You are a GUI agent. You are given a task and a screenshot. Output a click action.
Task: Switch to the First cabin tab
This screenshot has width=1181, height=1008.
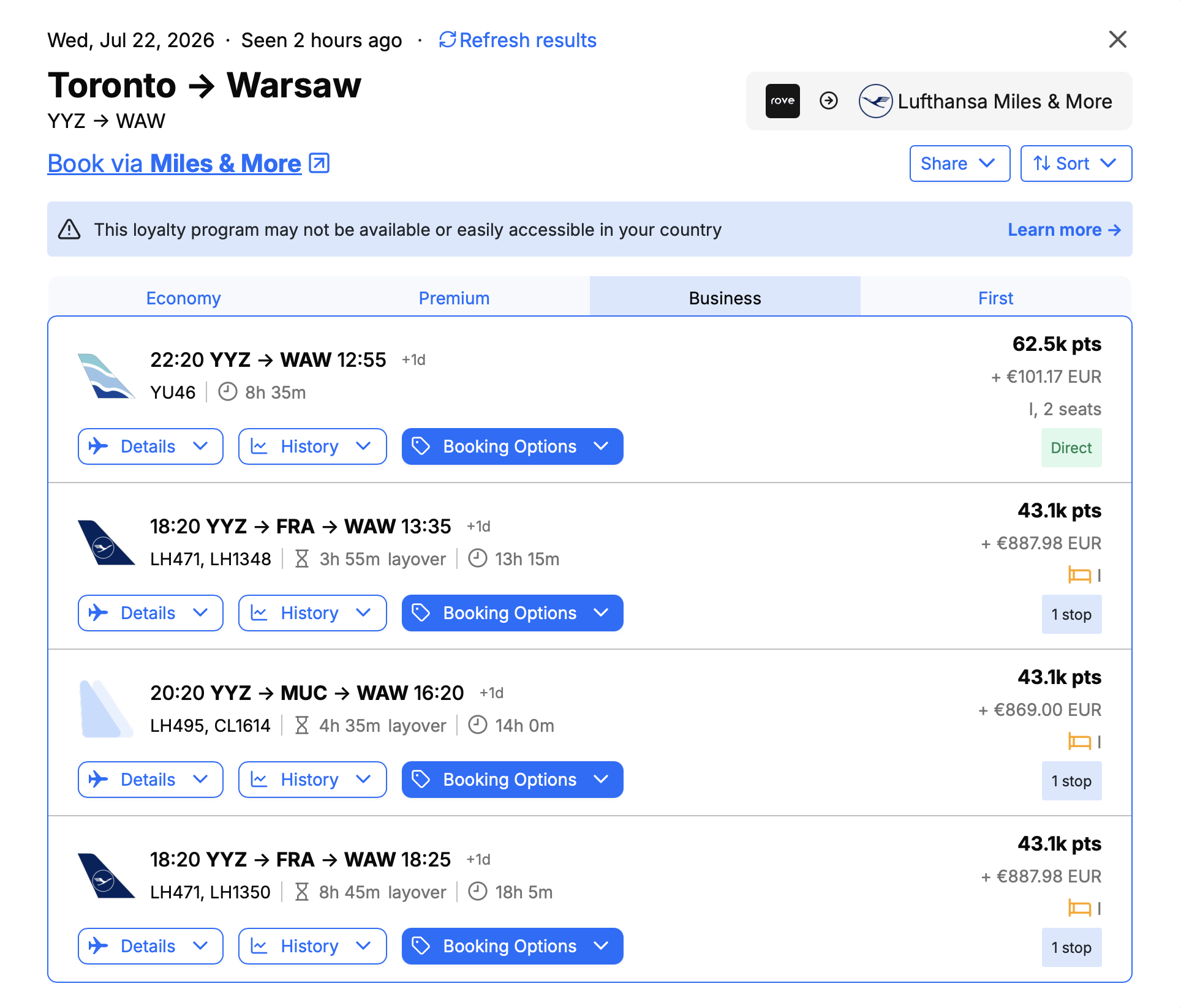(x=995, y=298)
